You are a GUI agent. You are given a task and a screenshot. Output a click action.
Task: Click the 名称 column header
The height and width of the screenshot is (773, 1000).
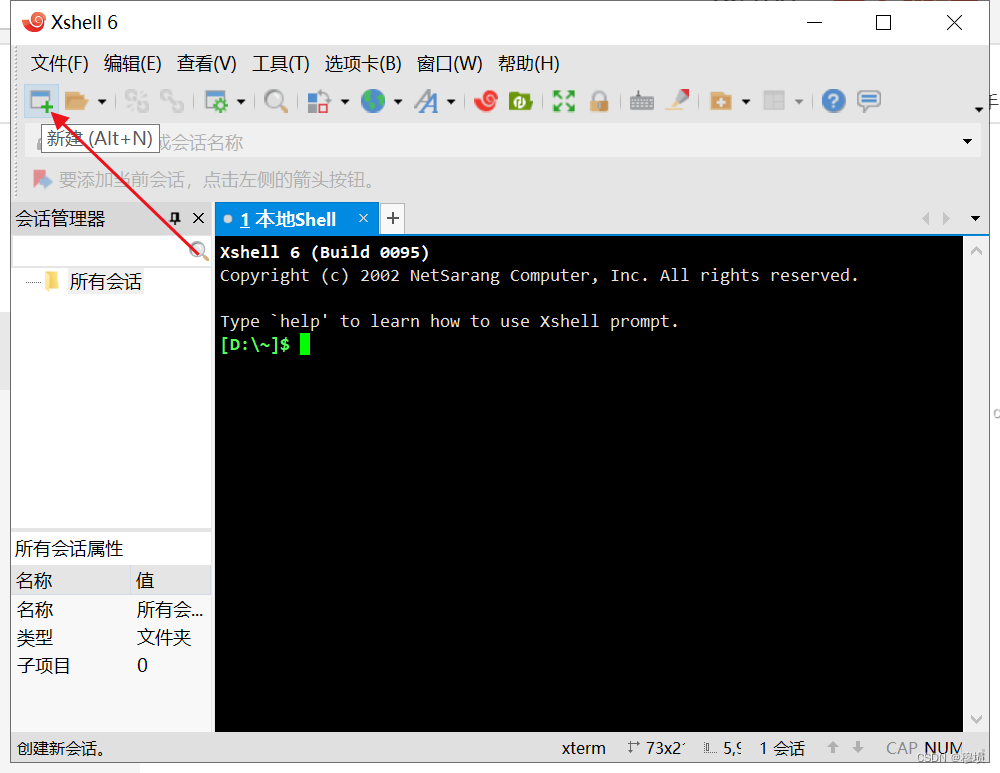tap(71, 580)
